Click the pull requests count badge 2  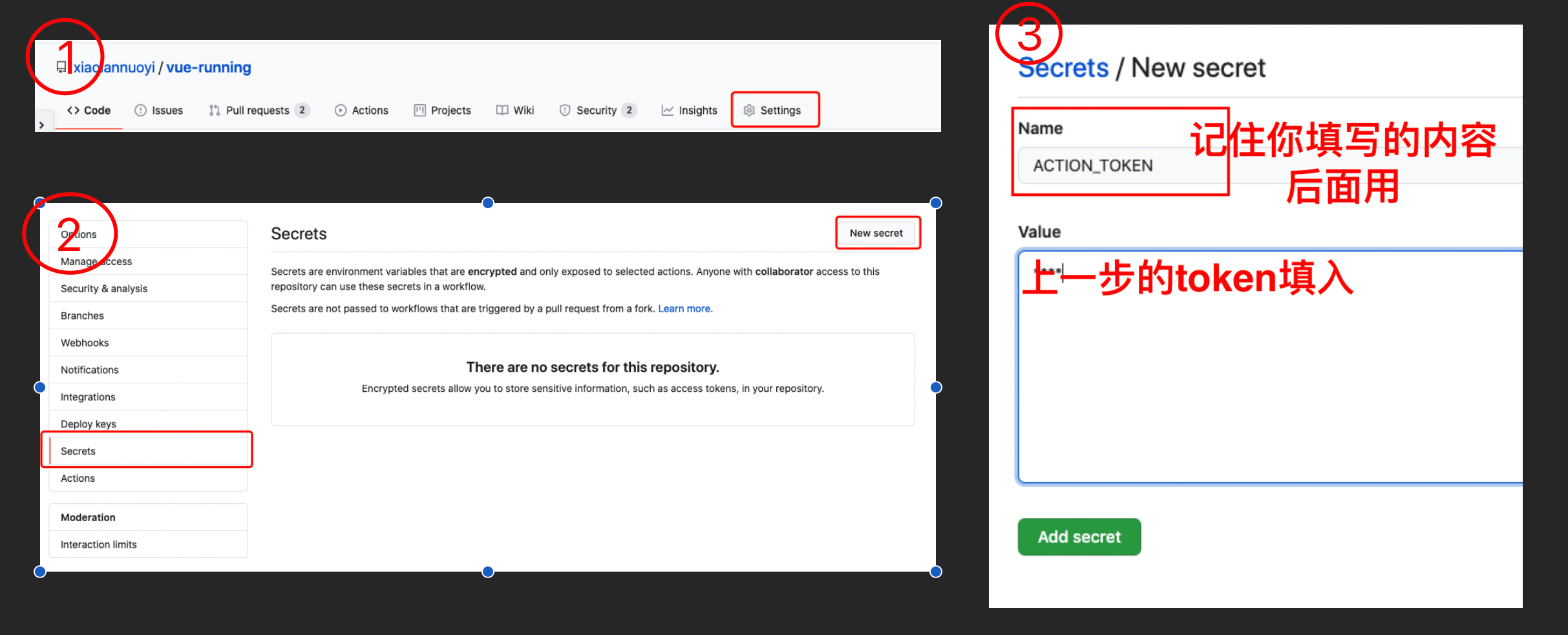(302, 110)
